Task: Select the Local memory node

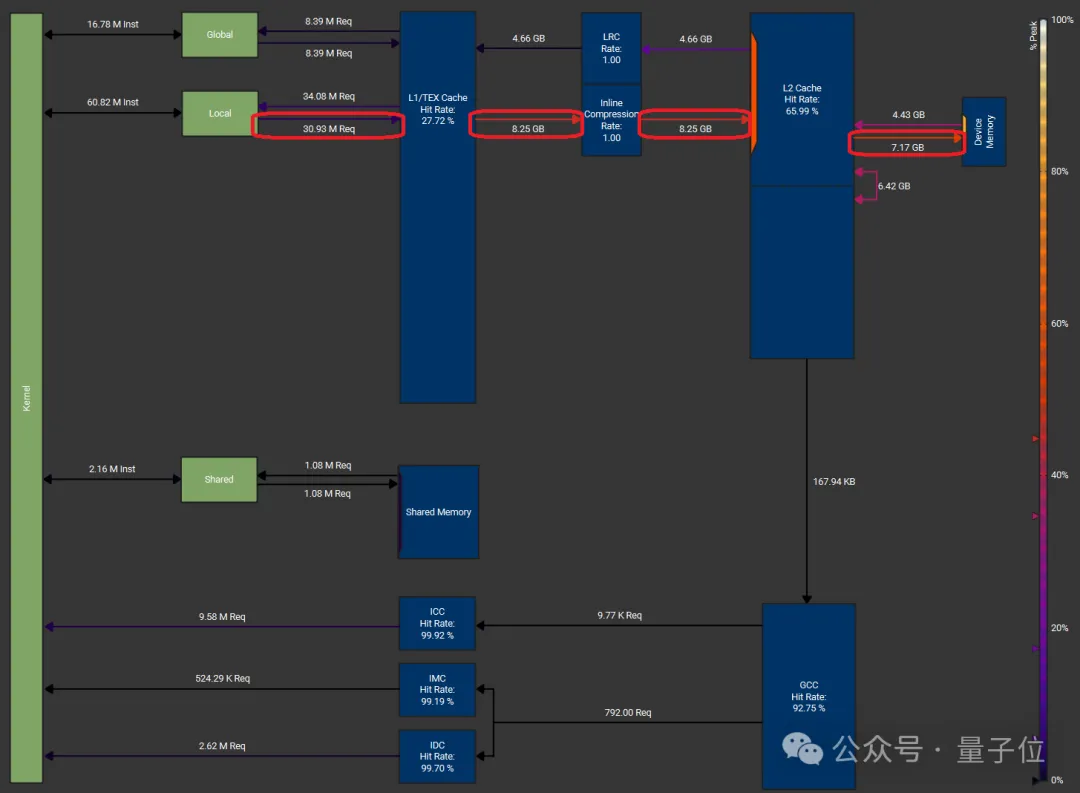Action: 219,114
